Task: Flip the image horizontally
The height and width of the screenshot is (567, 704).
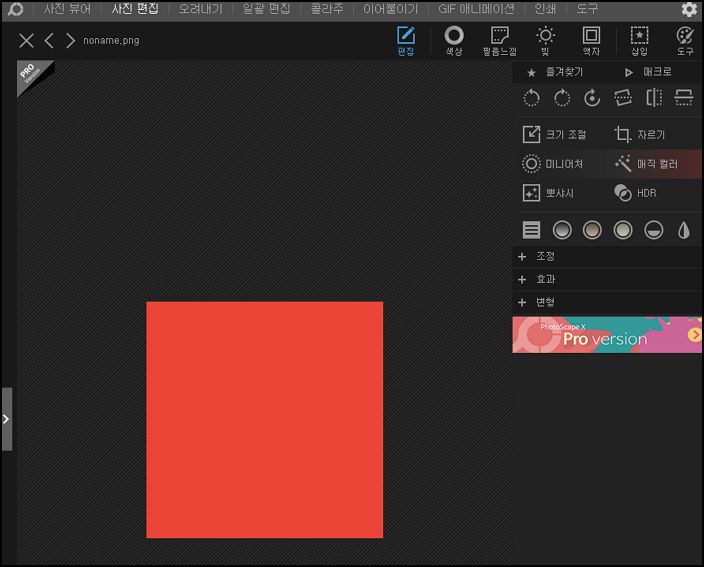Action: click(654, 98)
